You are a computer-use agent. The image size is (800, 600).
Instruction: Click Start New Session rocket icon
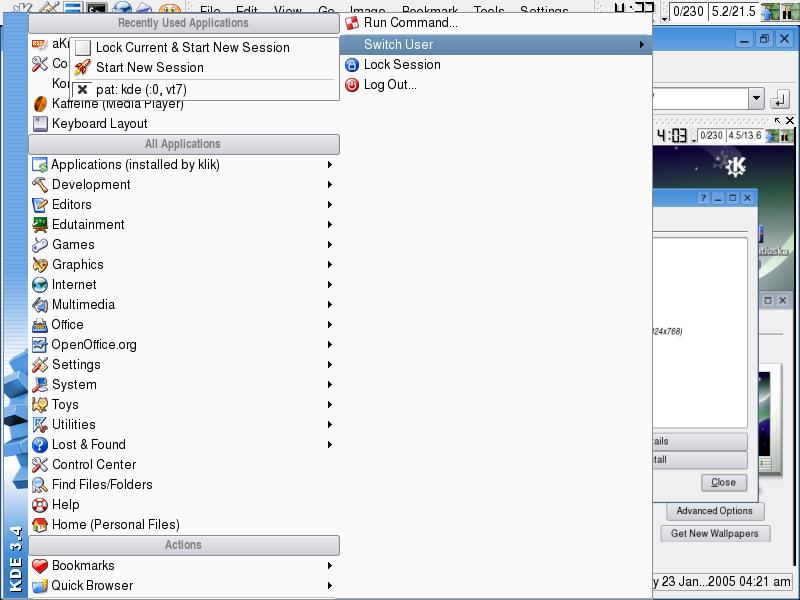[x=82, y=67]
